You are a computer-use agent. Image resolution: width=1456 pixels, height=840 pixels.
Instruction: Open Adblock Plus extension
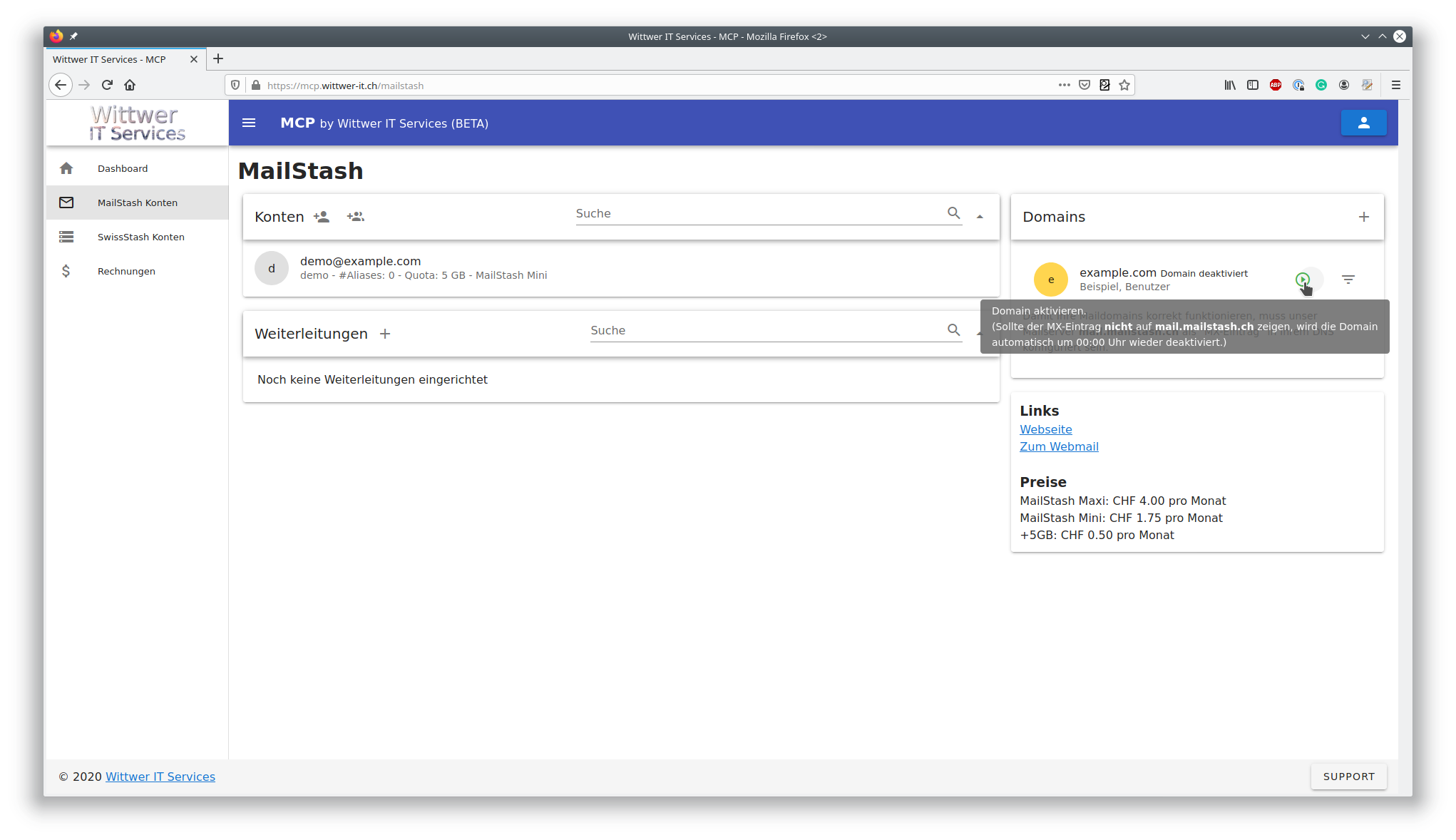1276,85
